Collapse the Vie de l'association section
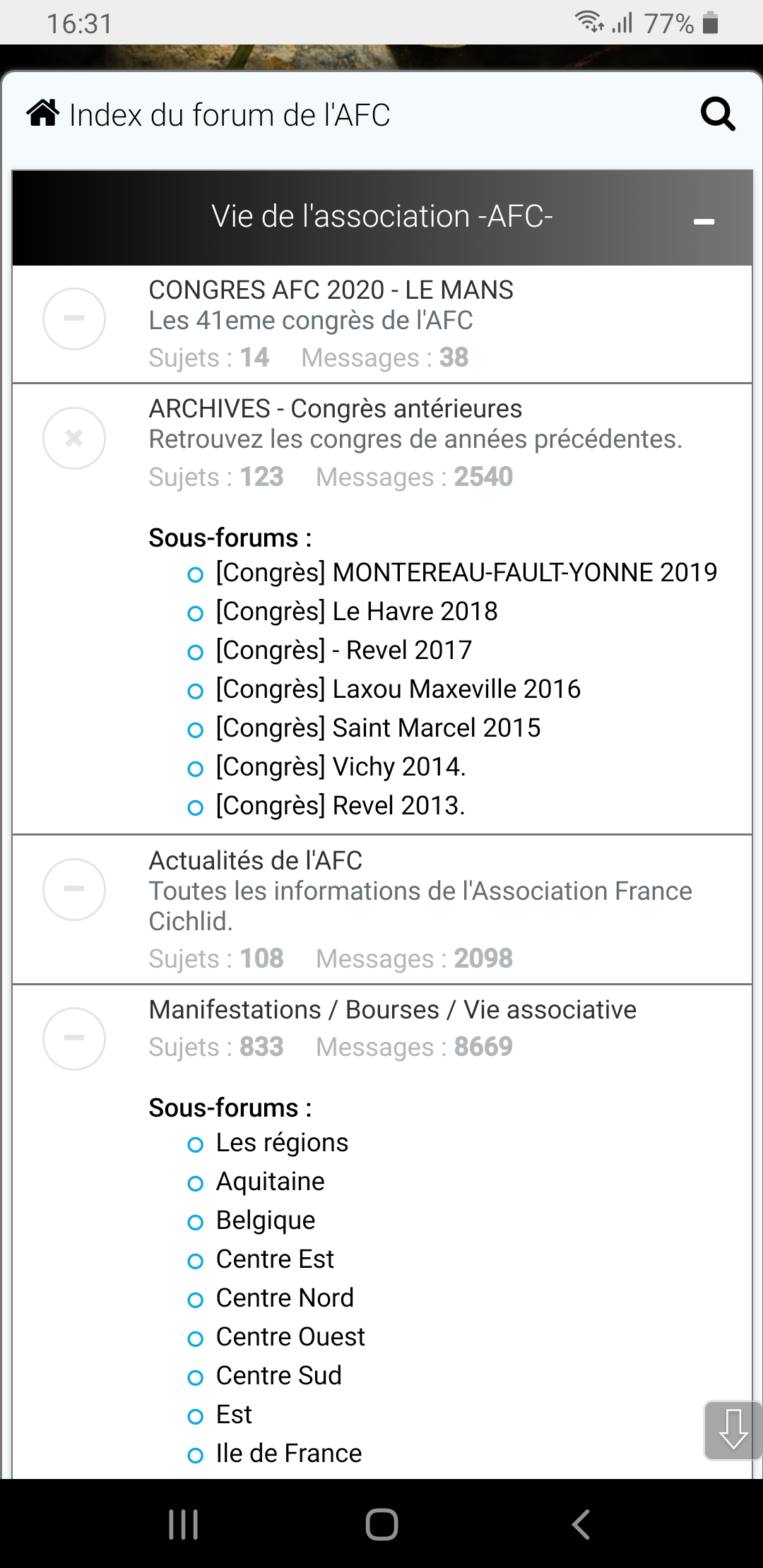The width and height of the screenshot is (763, 1568). 704,222
